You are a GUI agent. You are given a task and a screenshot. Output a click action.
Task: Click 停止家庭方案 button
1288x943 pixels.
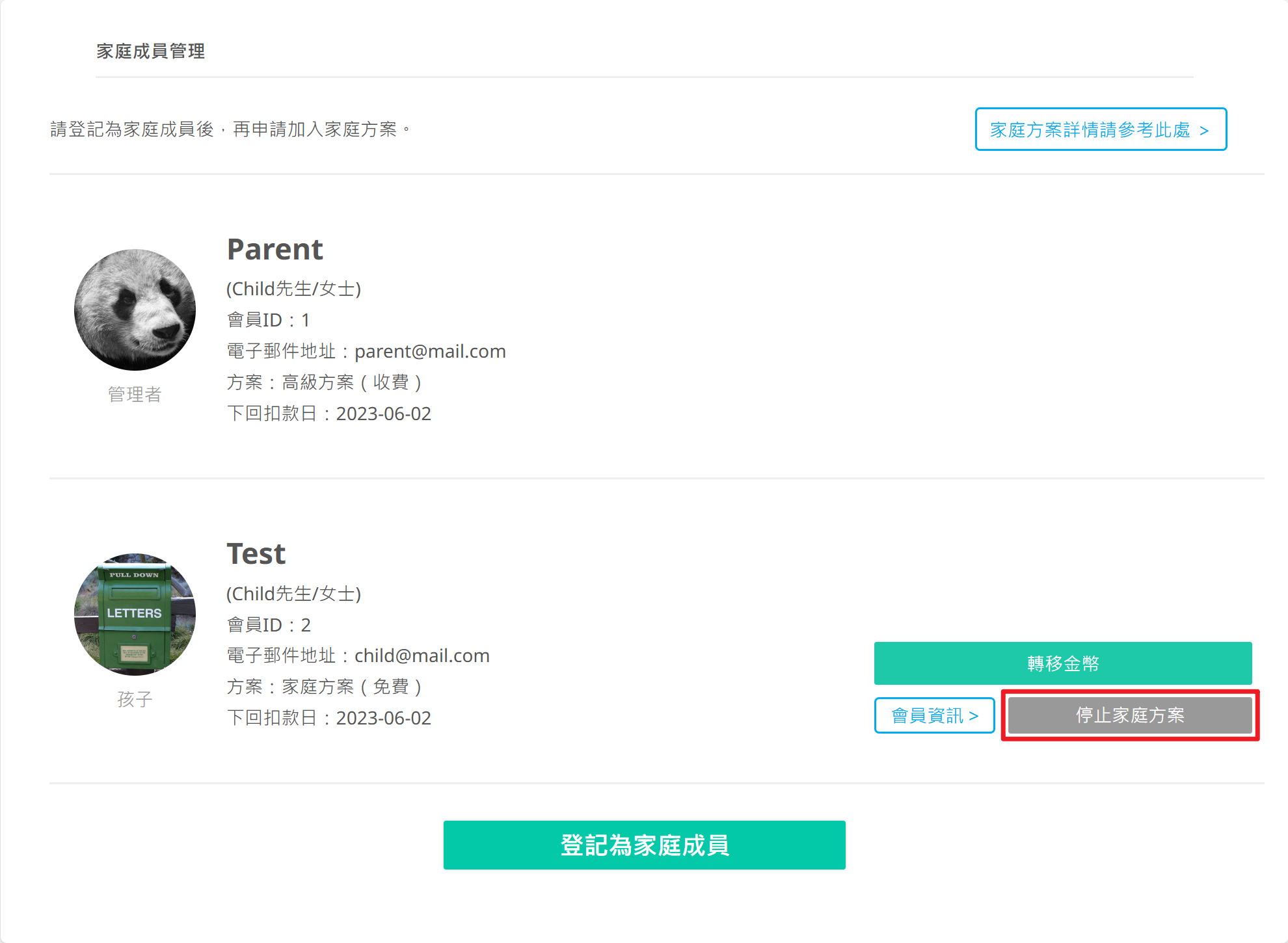pyautogui.click(x=1130, y=715)
